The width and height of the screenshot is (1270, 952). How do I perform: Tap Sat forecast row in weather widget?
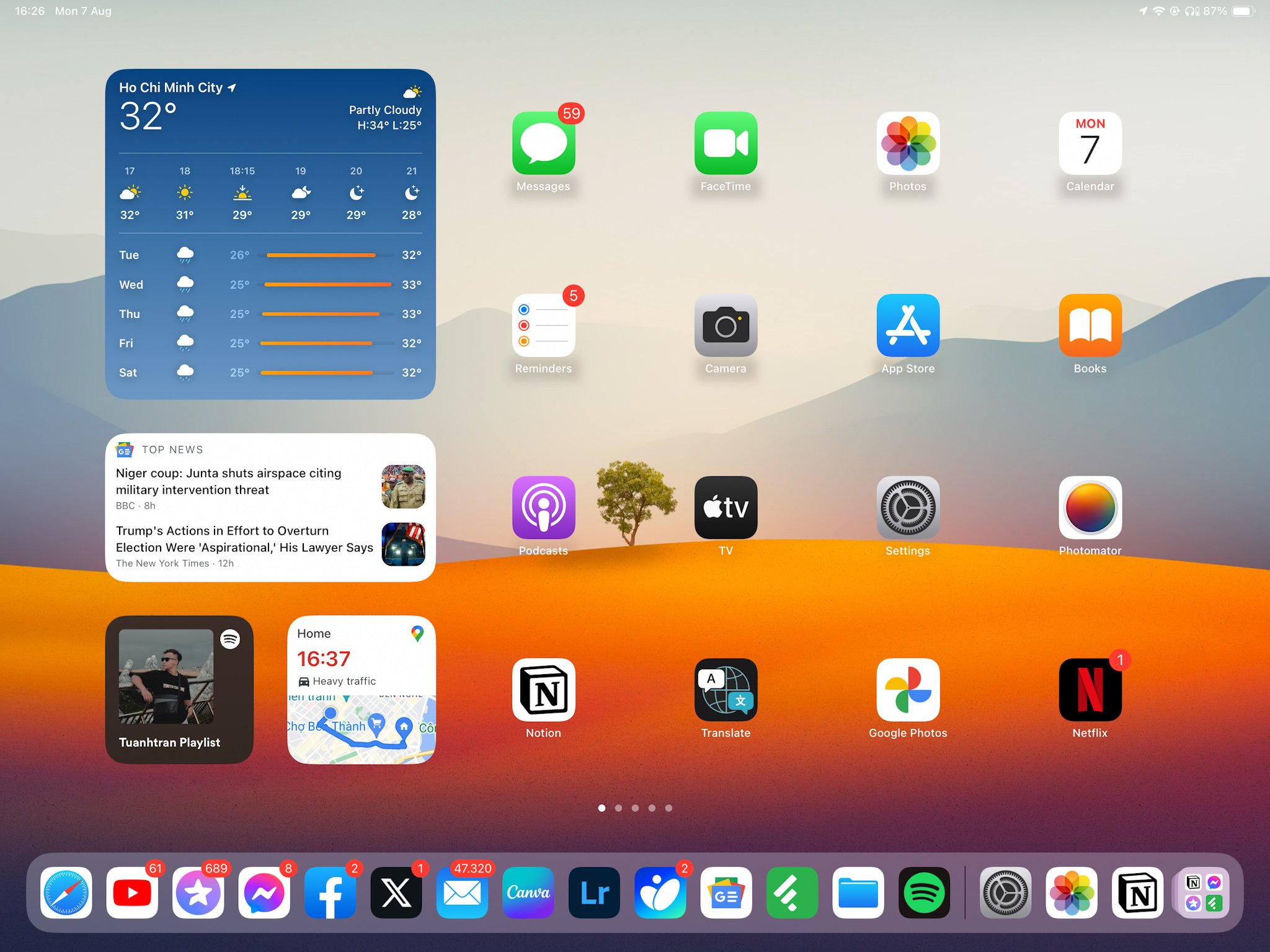tap(270, 373)
